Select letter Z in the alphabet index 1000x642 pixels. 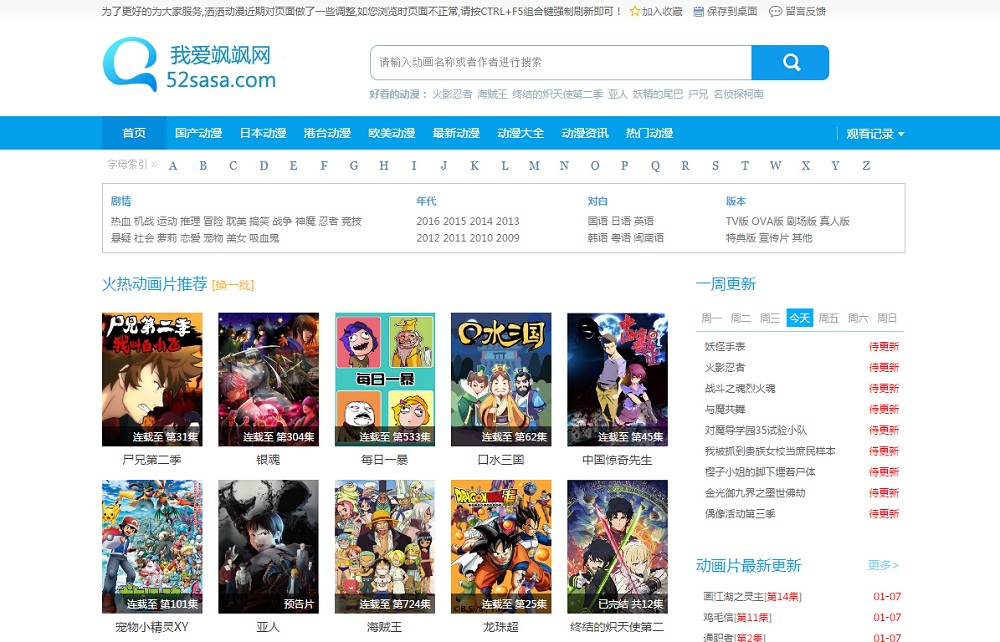click(x=866, y=166)
